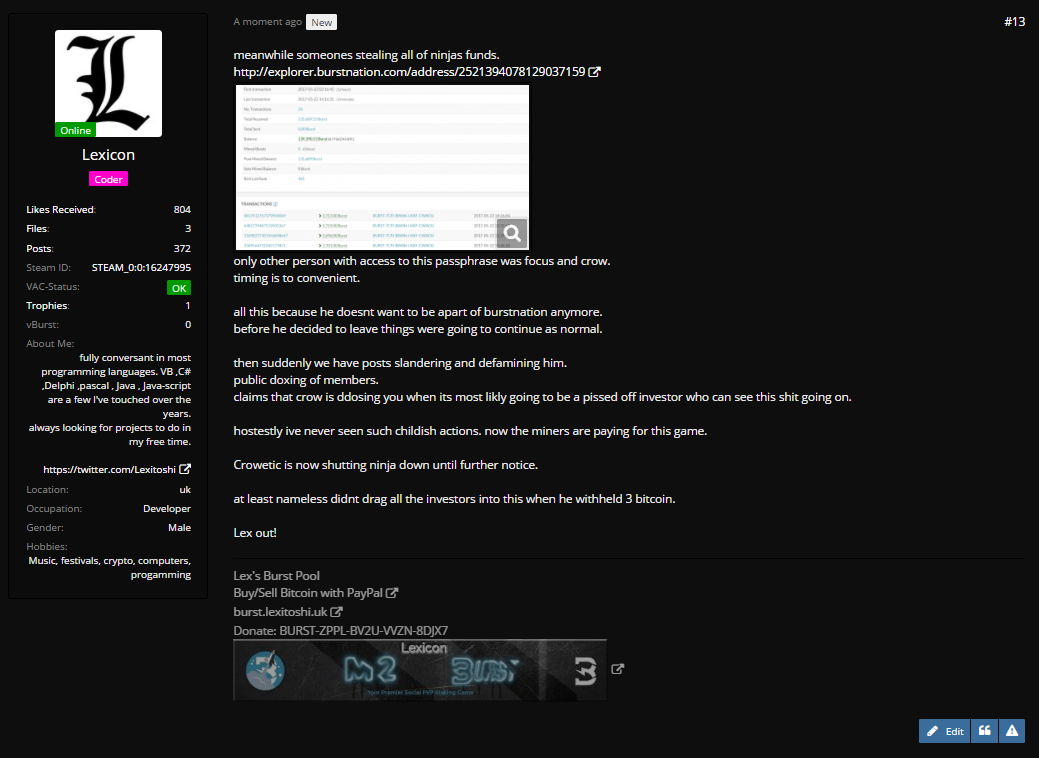Click external-link icon after PayPal link
Screen dimensions: 1039x758
[392, 592]
